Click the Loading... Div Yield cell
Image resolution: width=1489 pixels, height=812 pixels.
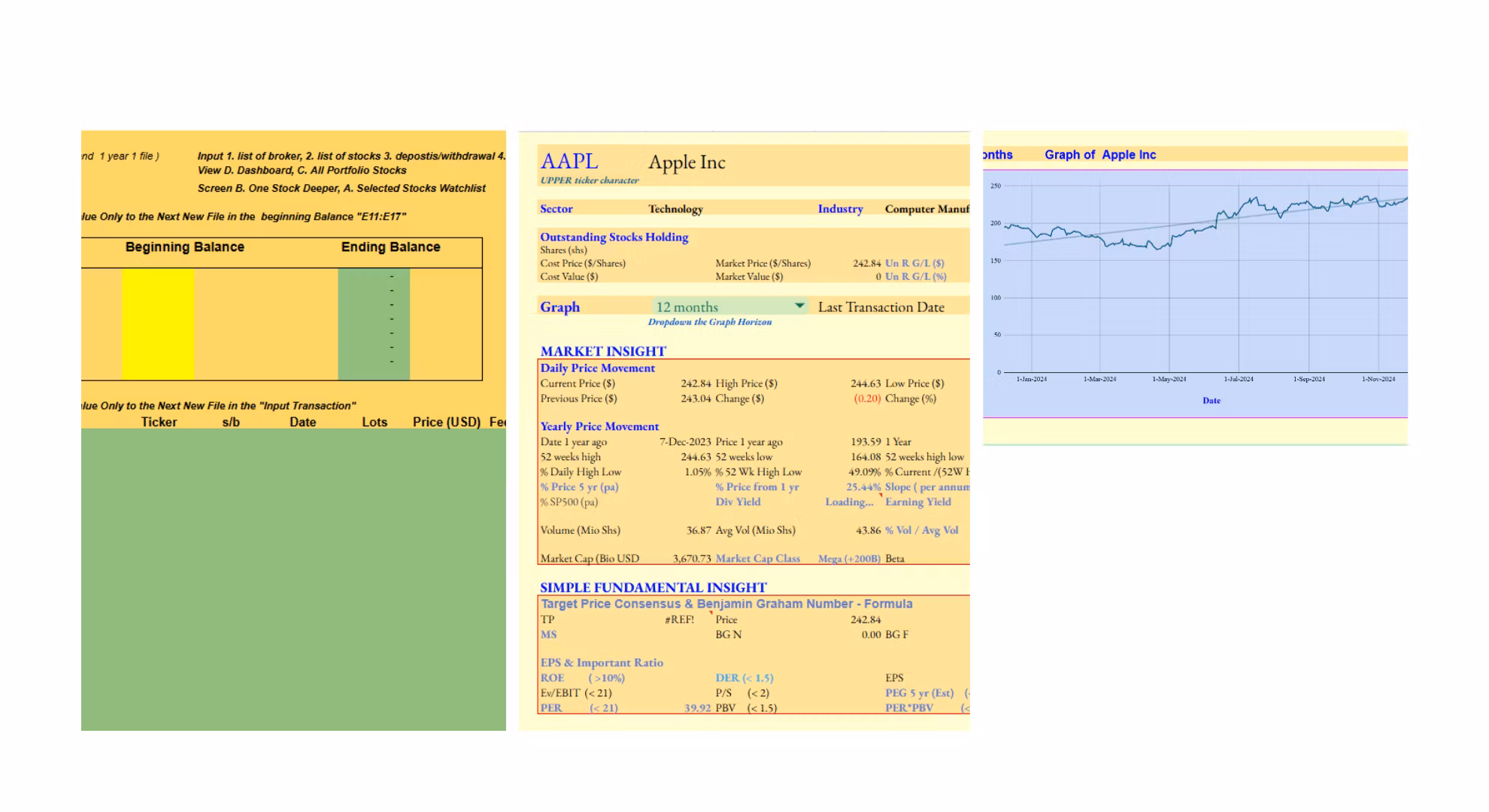[x=849, y=502]
